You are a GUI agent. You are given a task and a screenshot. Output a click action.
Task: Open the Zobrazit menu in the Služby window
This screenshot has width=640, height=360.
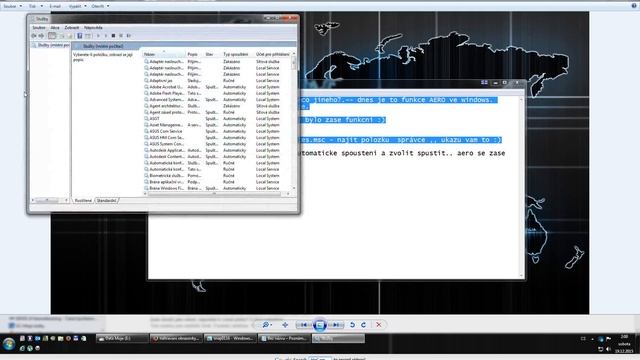(72, 28)
